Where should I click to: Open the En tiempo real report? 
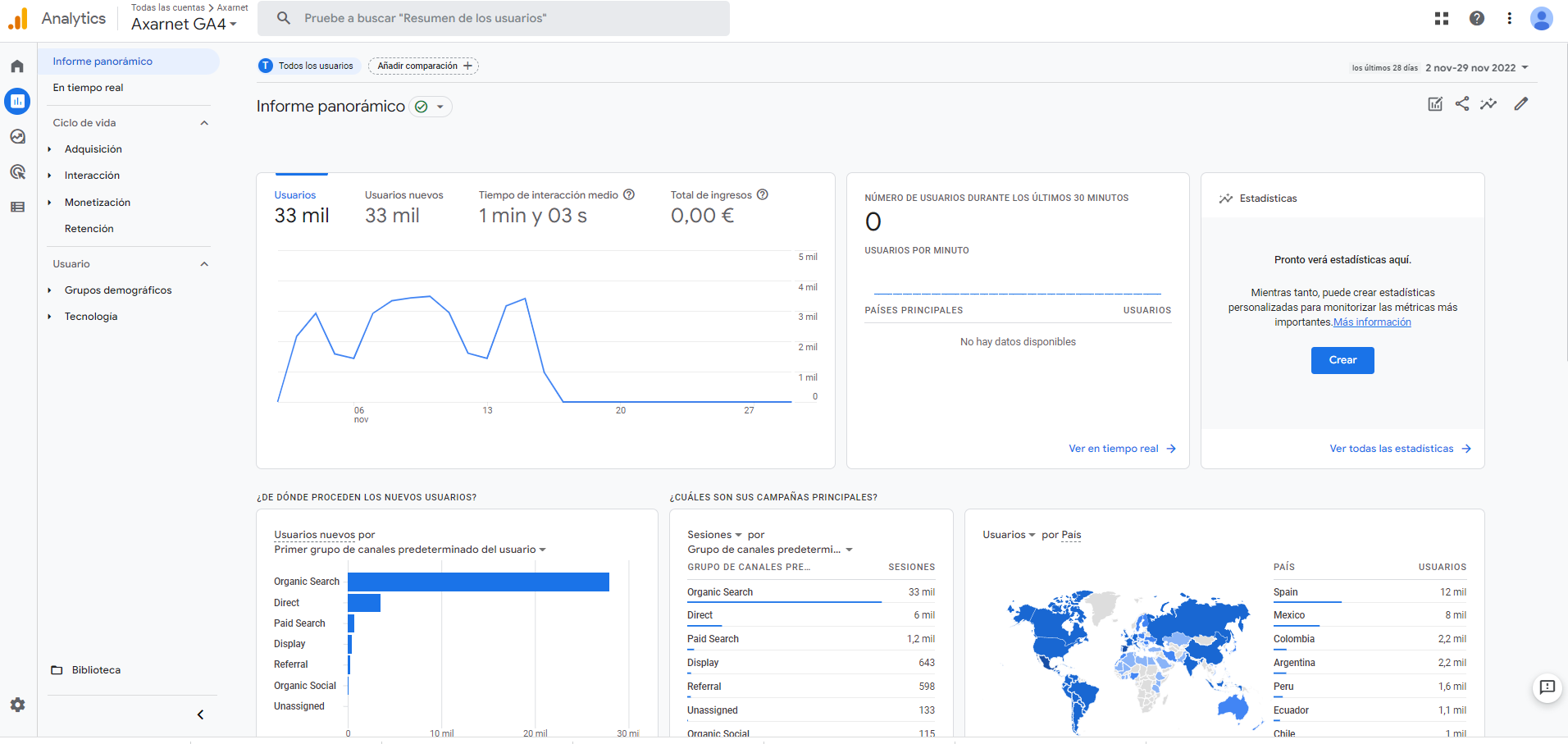click(x=88, y=87)
